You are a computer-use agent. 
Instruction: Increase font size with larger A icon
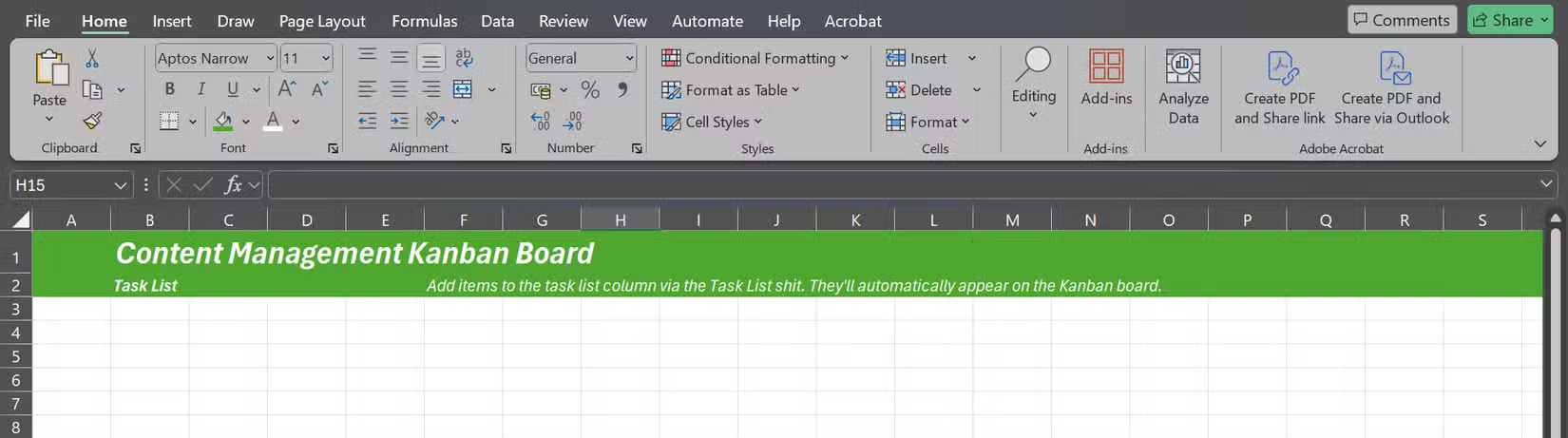click(x=287, y=88)
